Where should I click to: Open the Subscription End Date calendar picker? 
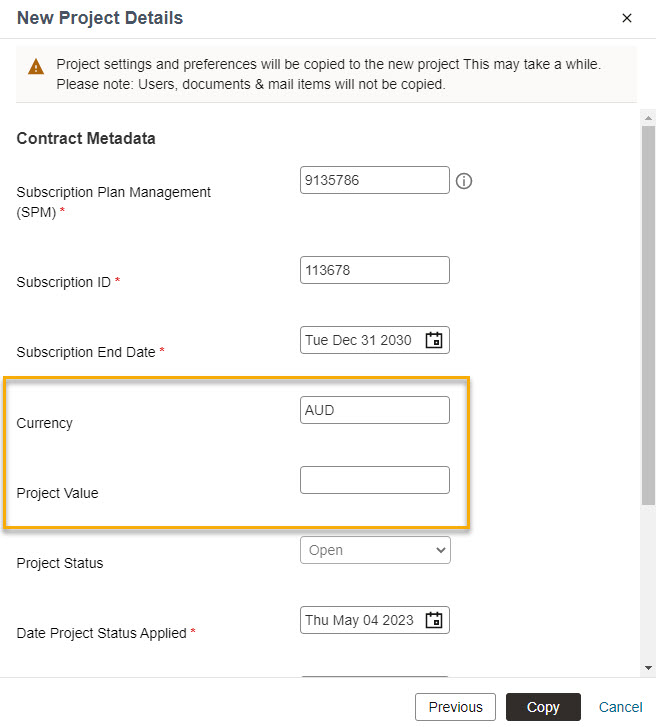coord(434,340)
